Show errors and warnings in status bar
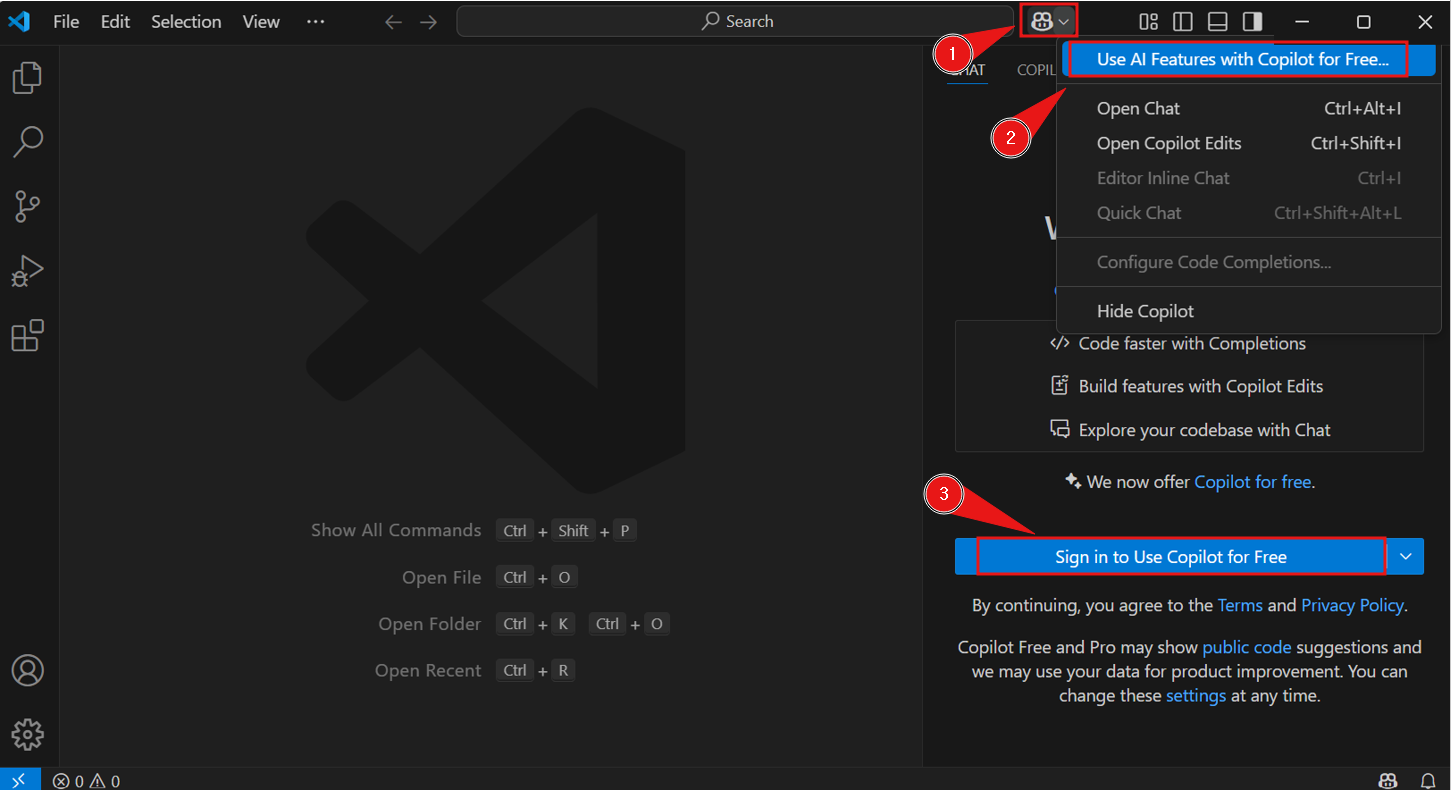The width and height of the screenshot is (1451, 790). click(x=86, y=781)
